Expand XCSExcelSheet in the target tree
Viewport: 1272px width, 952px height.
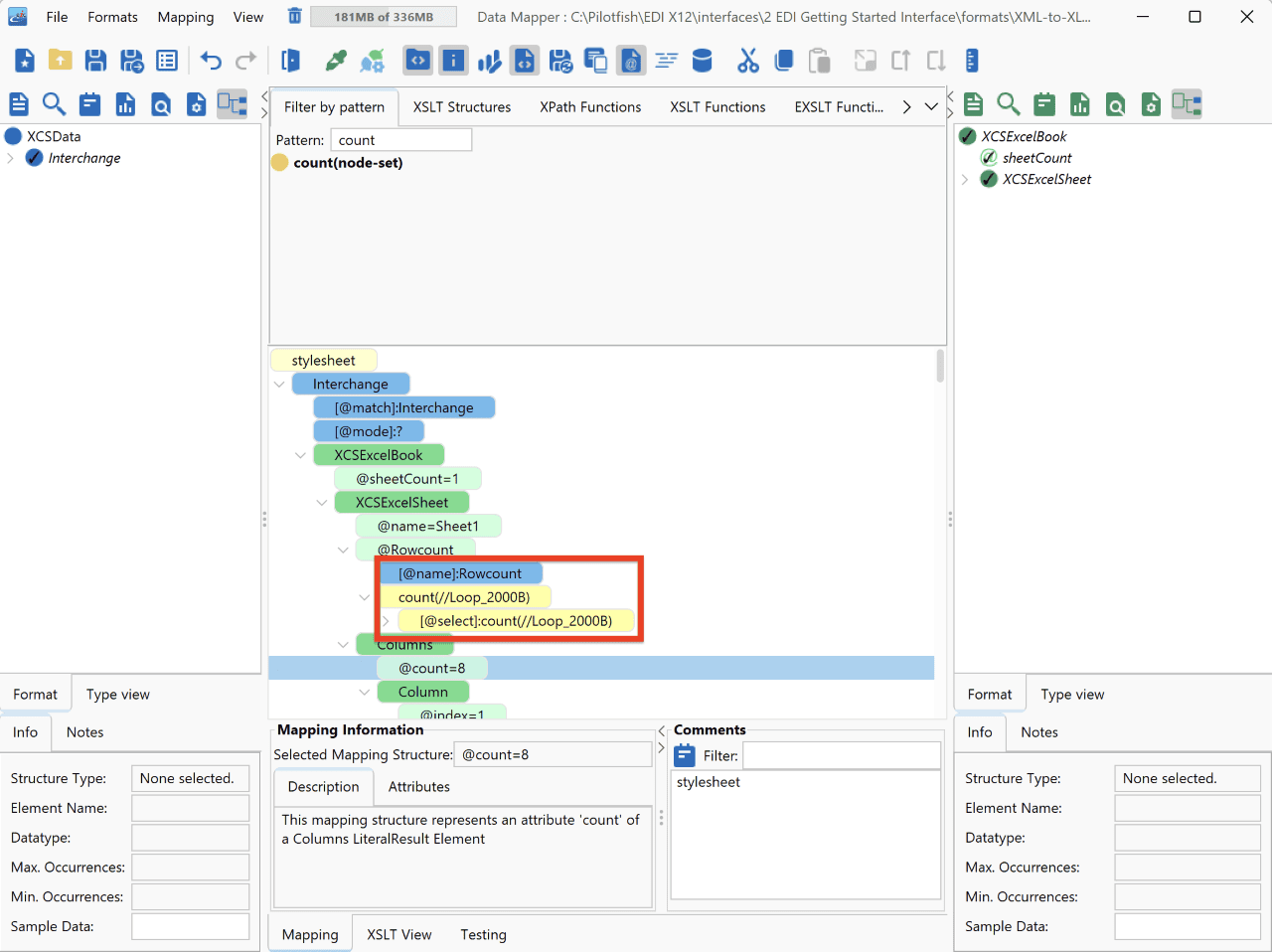(965, 180)
